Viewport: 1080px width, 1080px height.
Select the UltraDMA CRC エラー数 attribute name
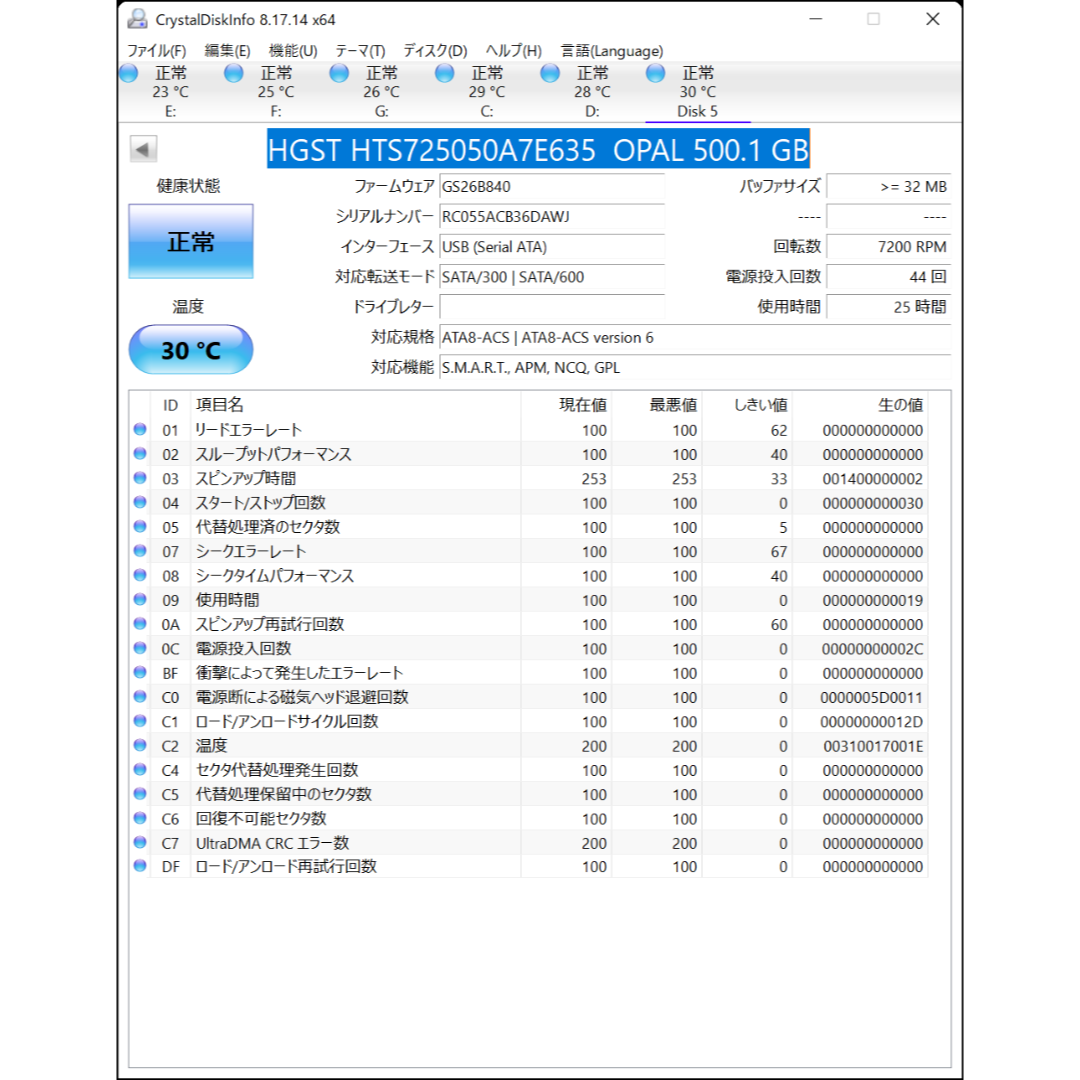pos(273,843)
